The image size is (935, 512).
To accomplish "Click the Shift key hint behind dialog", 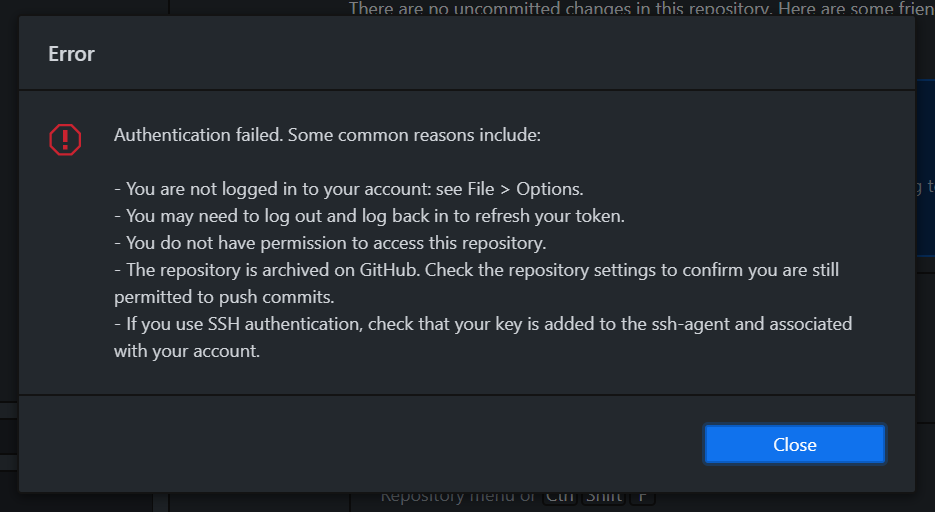I will click(x=604, y=497).
